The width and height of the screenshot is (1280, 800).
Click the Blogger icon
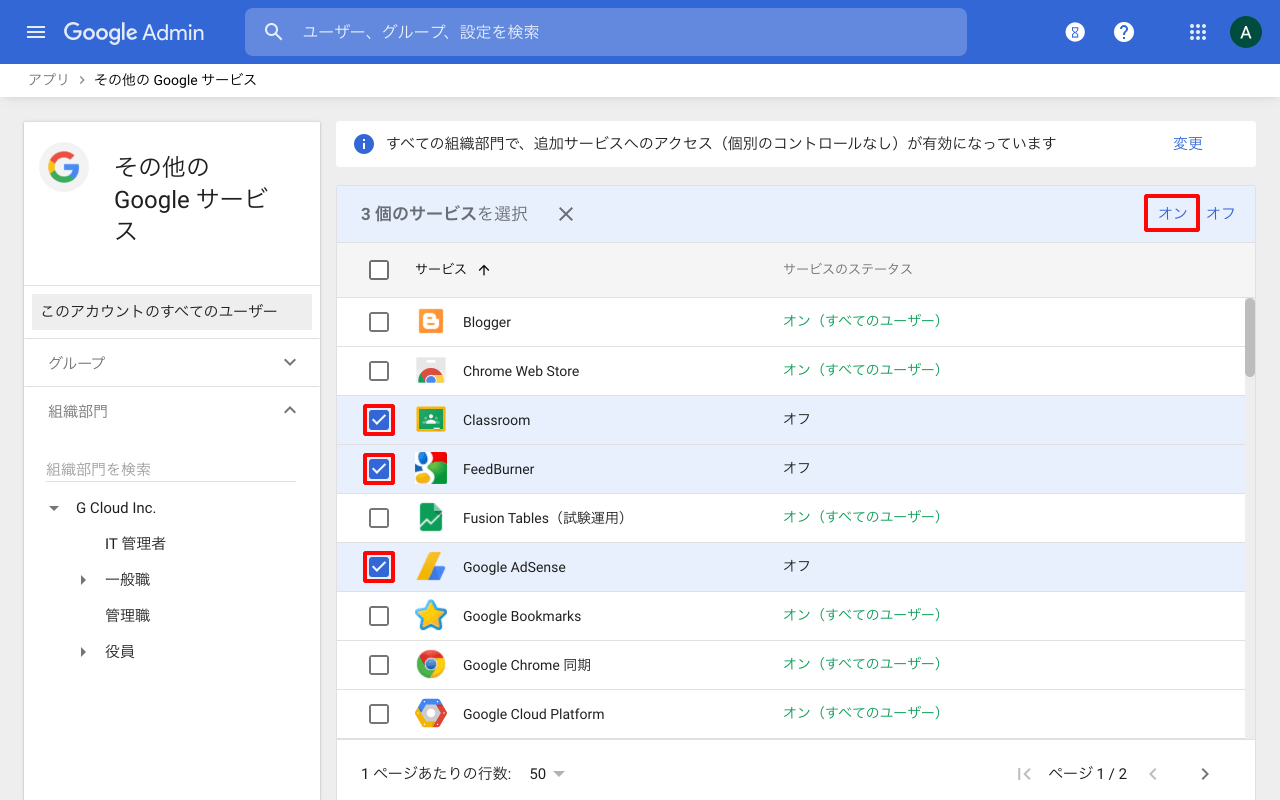[x=431, y=322]
